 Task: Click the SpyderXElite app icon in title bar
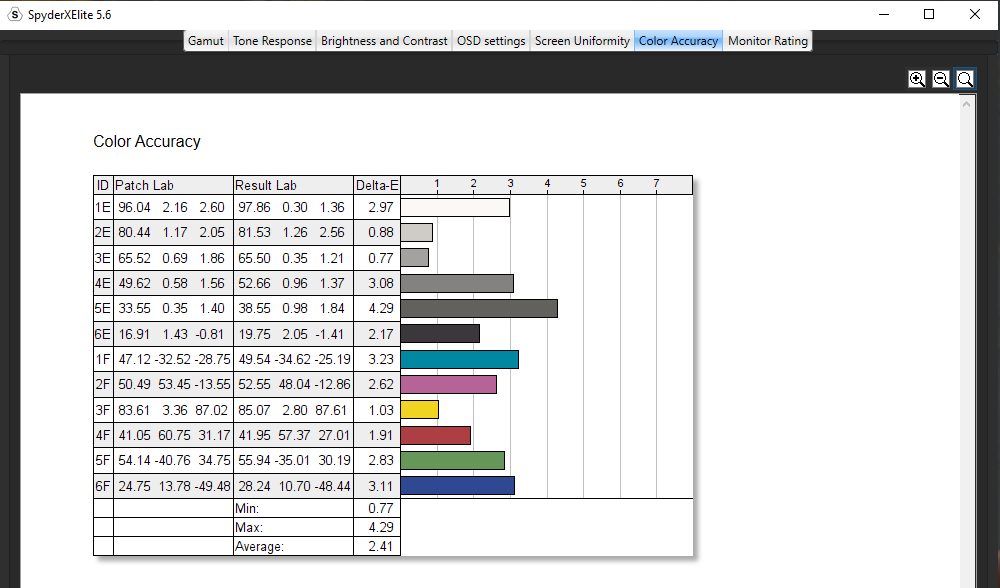point(15,14)
